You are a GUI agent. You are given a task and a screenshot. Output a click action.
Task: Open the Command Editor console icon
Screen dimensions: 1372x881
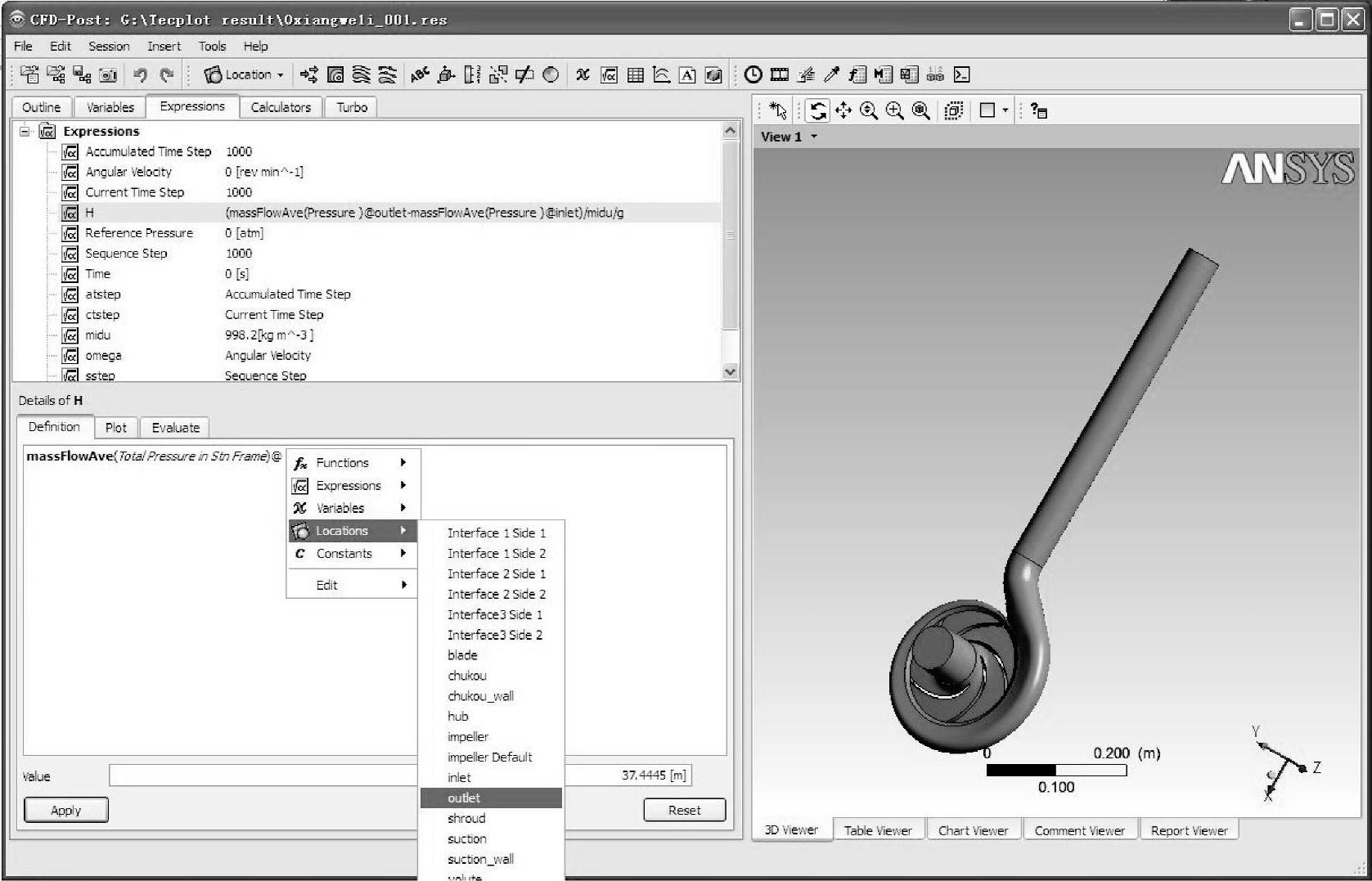click(x=962, y=75)
